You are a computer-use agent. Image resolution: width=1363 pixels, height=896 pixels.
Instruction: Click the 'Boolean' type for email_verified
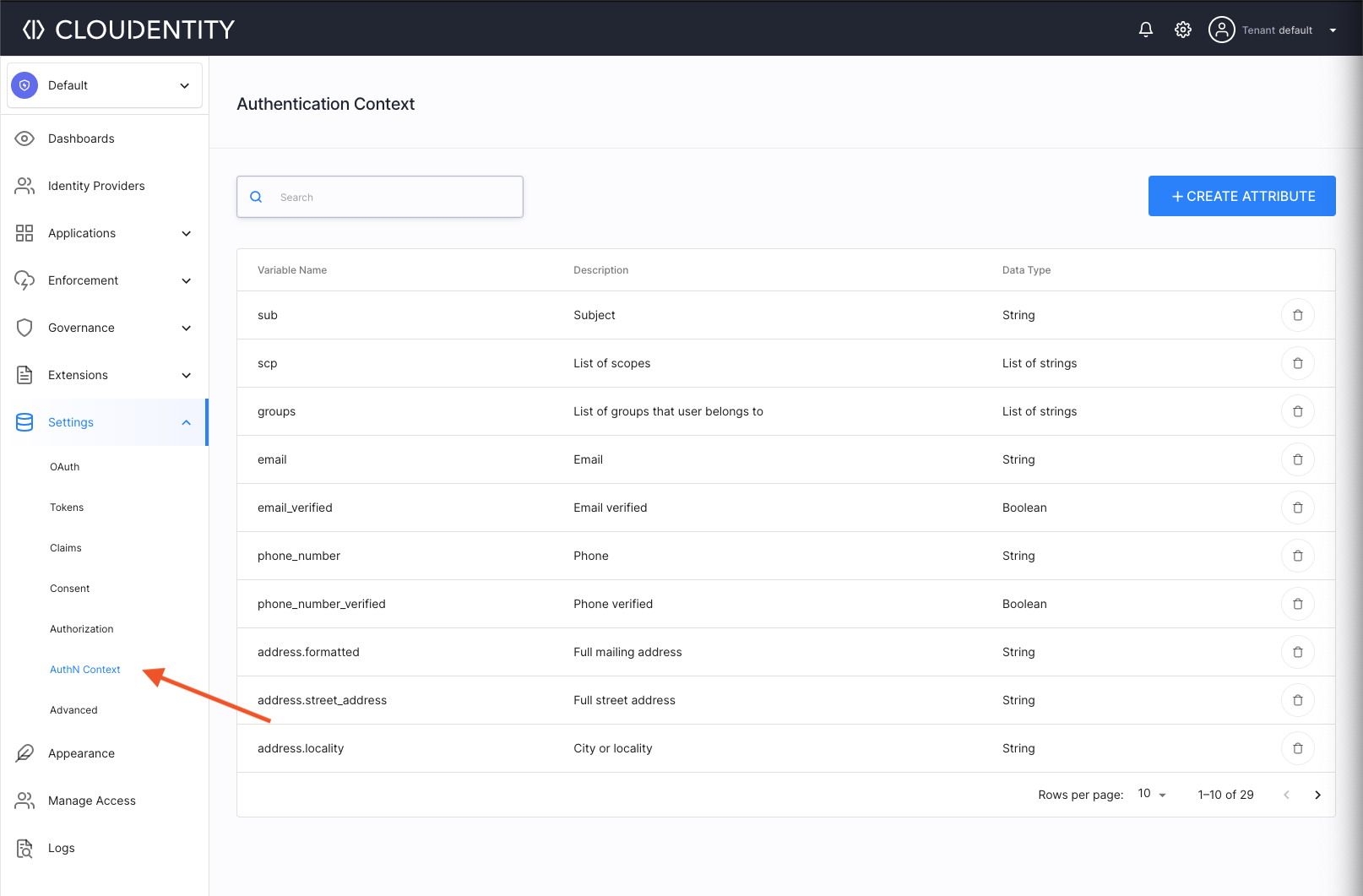coord(1024,508)
